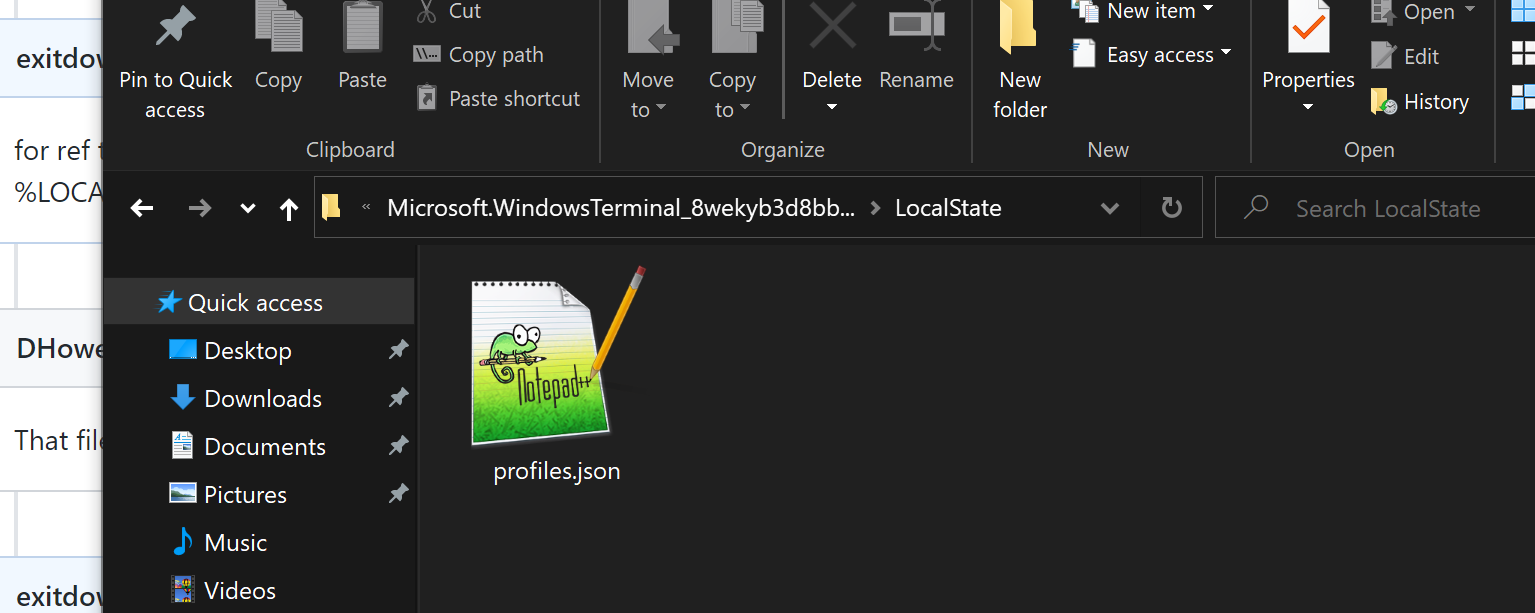Expand the Properties dropdown arrow

pos(1308,107)
